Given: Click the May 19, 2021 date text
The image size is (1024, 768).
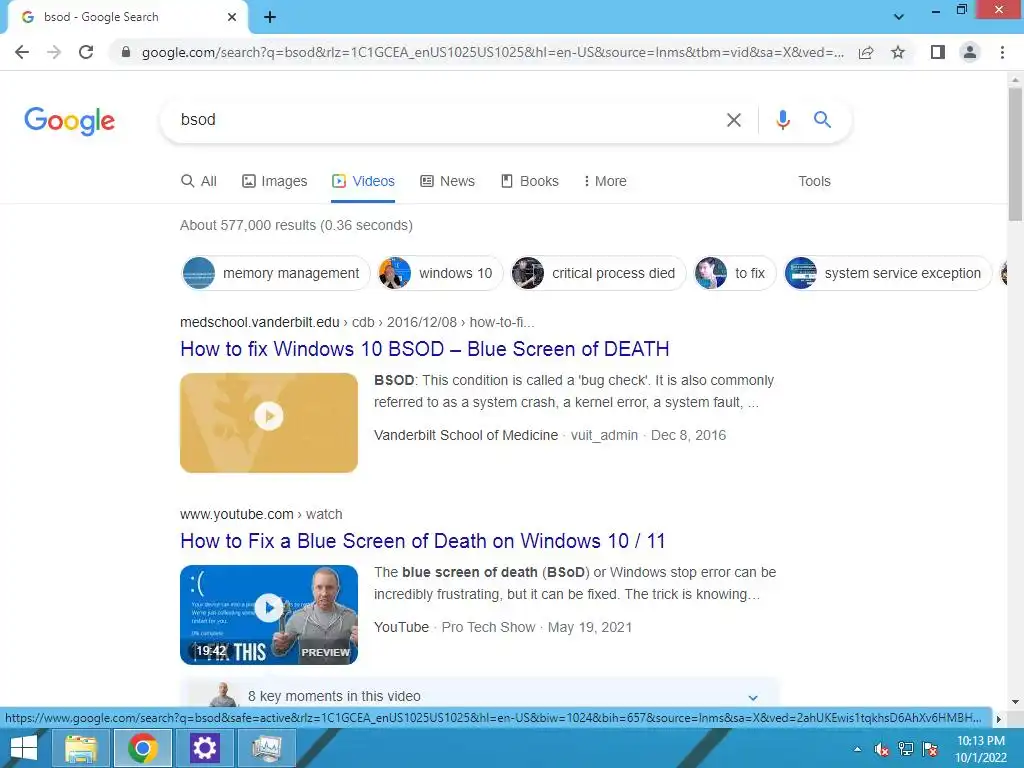Looking at the screenshot, I should (590, 627).
